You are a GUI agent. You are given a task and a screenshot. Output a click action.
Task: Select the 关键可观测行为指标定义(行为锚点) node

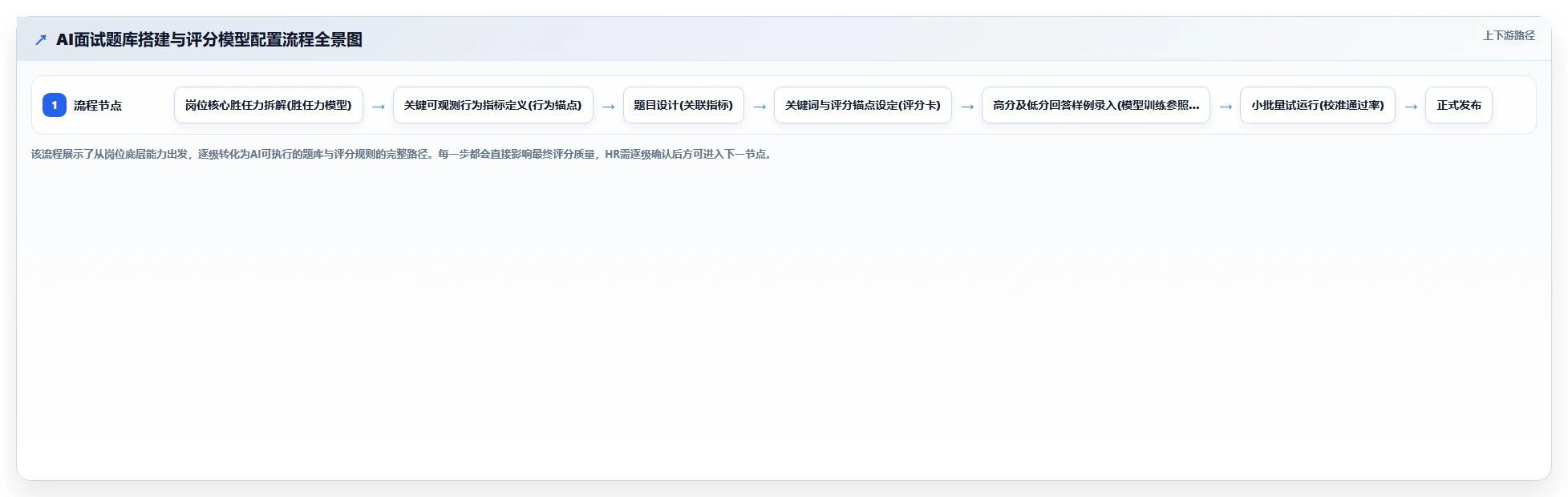493,105
